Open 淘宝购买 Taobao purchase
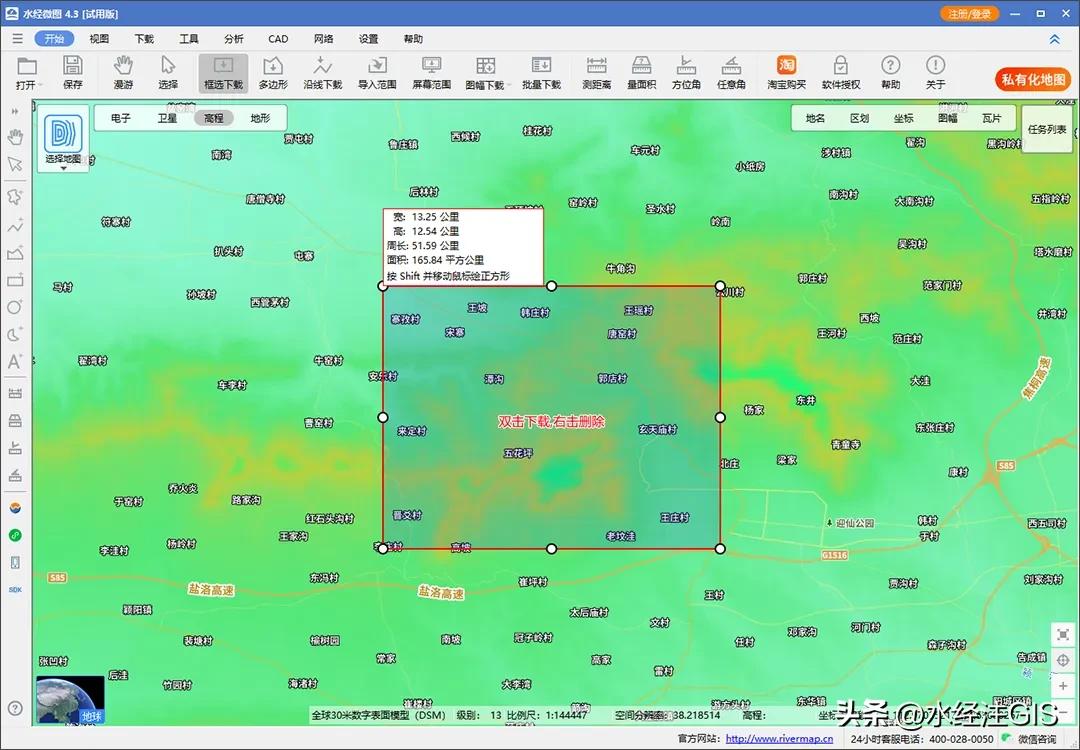 (x=786, y=73)
